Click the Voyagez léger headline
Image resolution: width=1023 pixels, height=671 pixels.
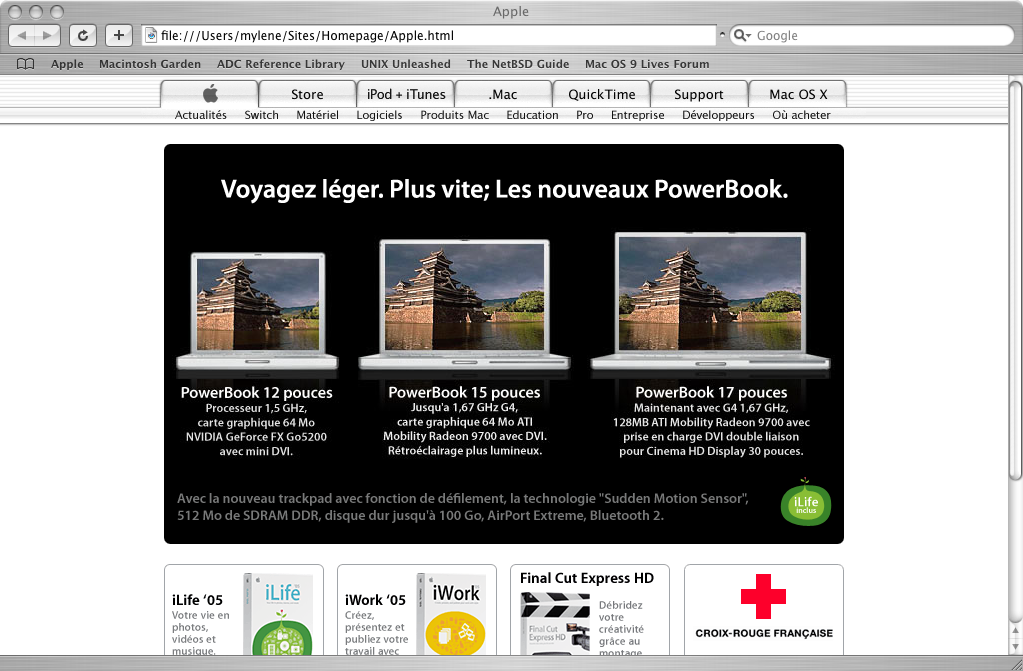(x=504, y=189)
